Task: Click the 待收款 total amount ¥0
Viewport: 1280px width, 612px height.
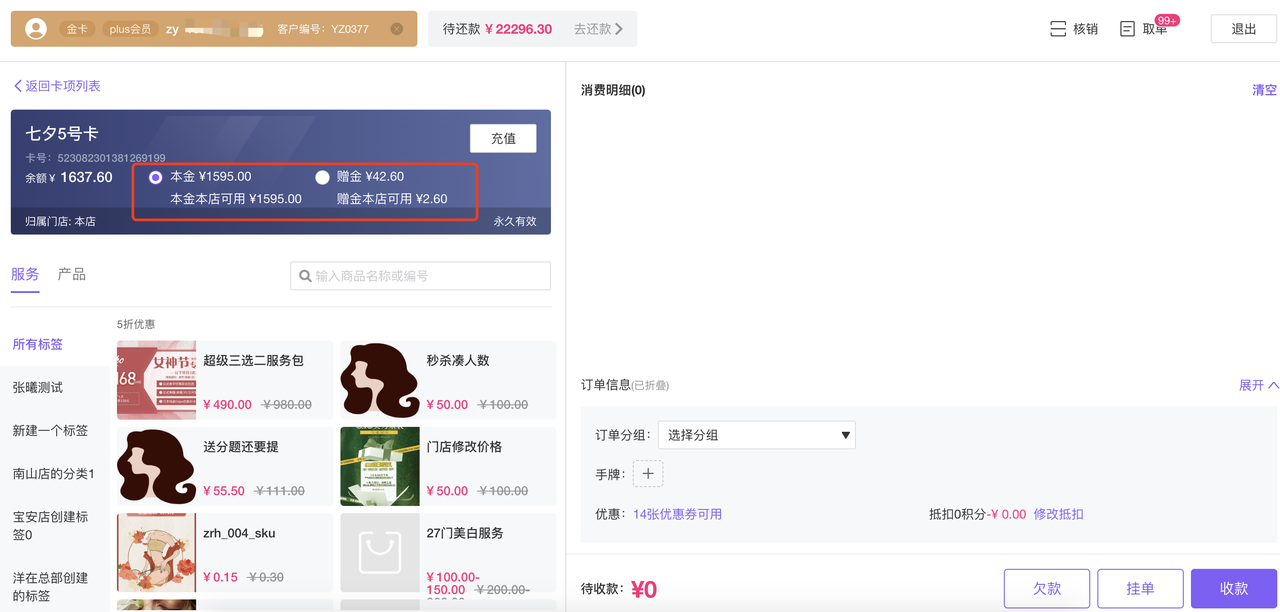Action: coord(644,590)
